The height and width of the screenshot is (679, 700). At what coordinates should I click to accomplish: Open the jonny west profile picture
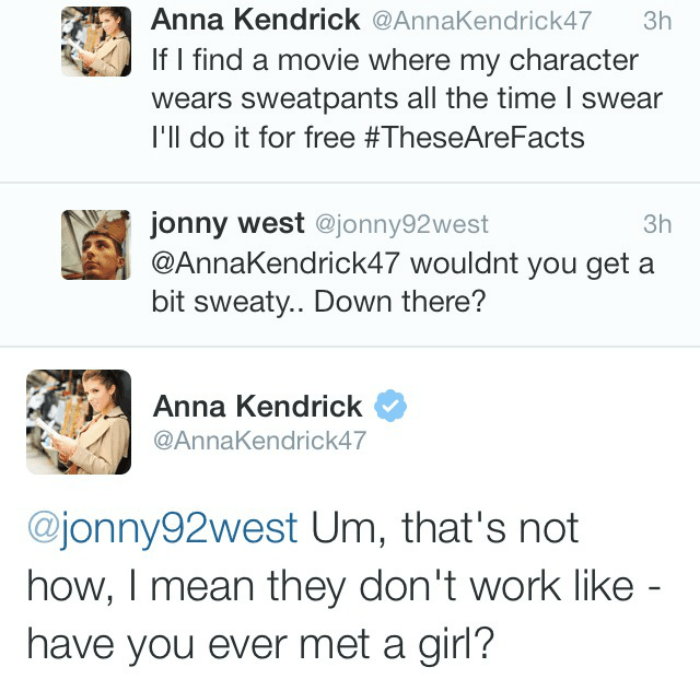(96, 245)
